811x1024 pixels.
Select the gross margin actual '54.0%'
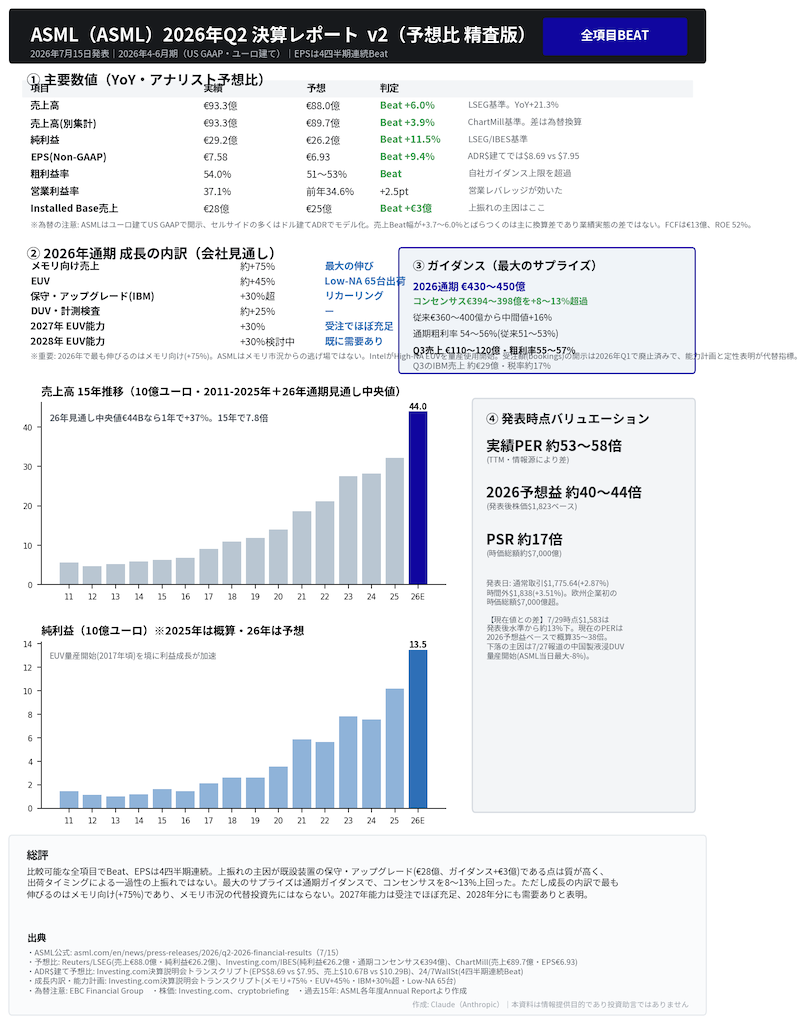tap(217, 174)
